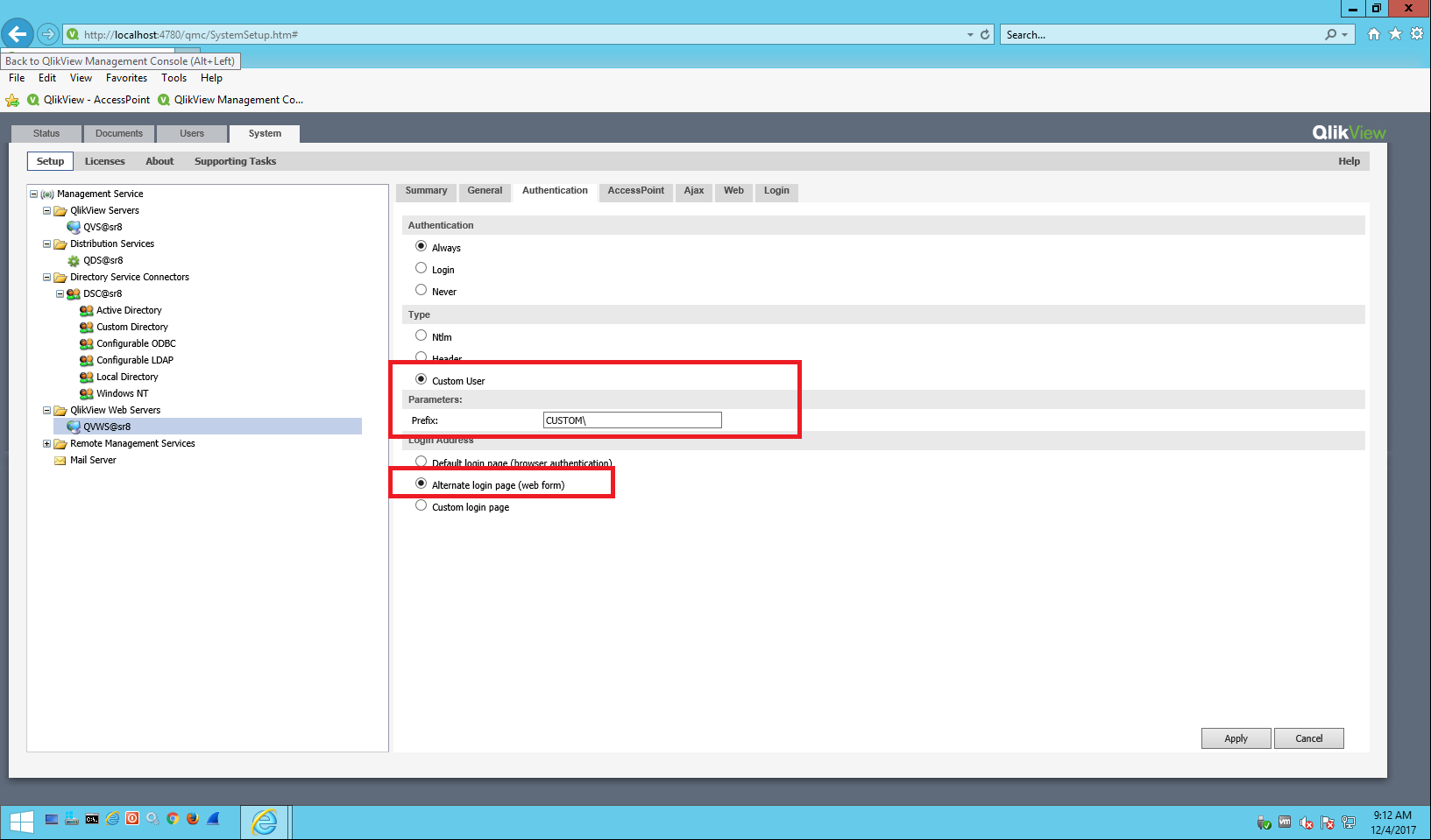Open the Windows Start button
The height and width of the screenshot is (840, 1431).
coord(21,821)
